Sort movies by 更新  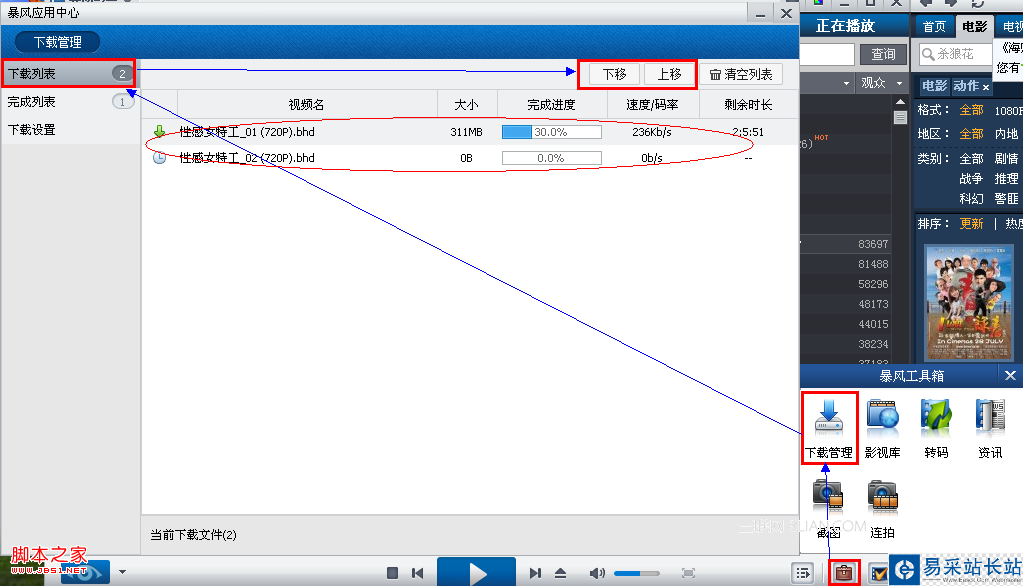pyautogui.click(x=971, y=224)
